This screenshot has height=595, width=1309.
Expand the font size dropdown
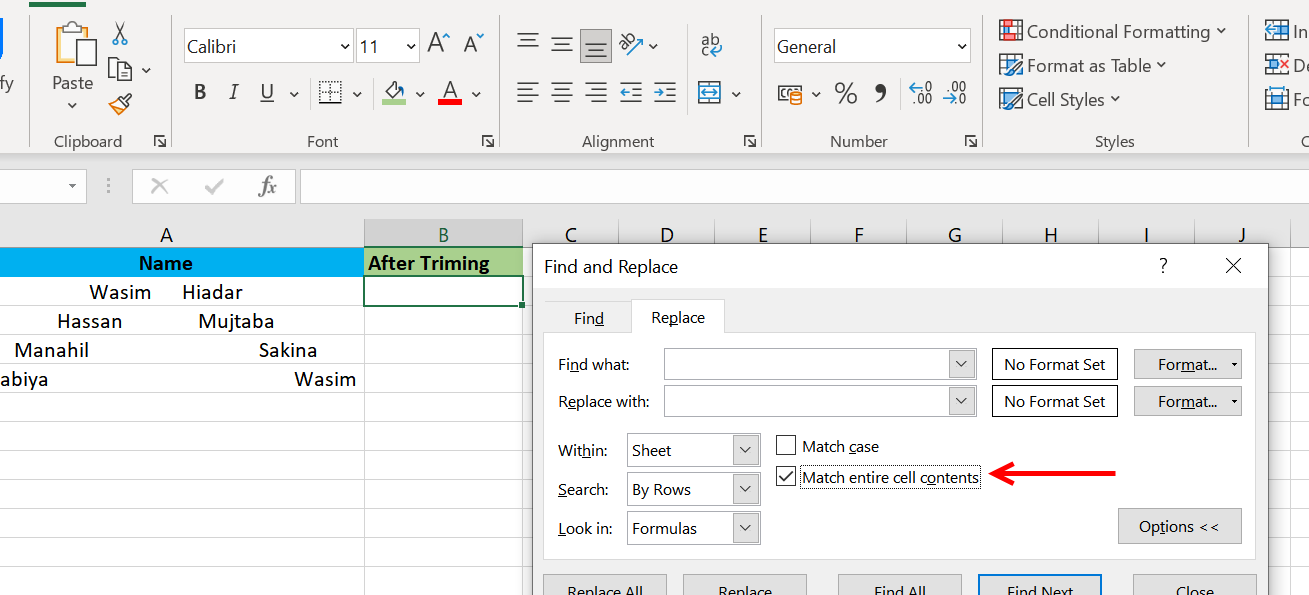[x=414, y=46]
